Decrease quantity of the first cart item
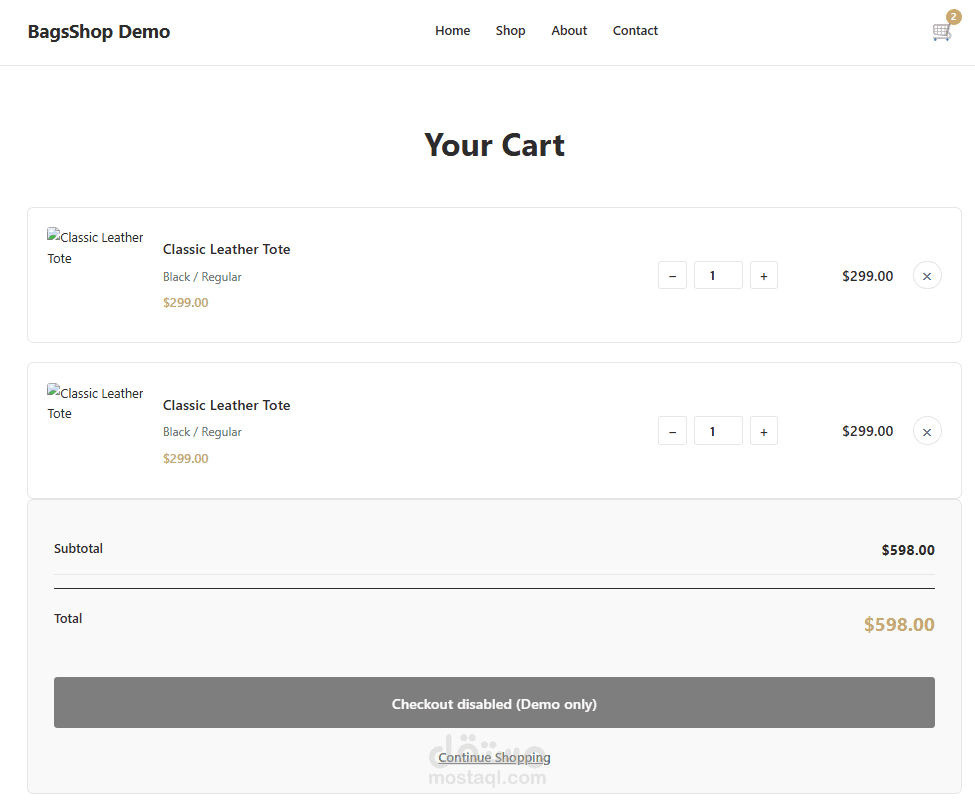 (x=672, y=276)
